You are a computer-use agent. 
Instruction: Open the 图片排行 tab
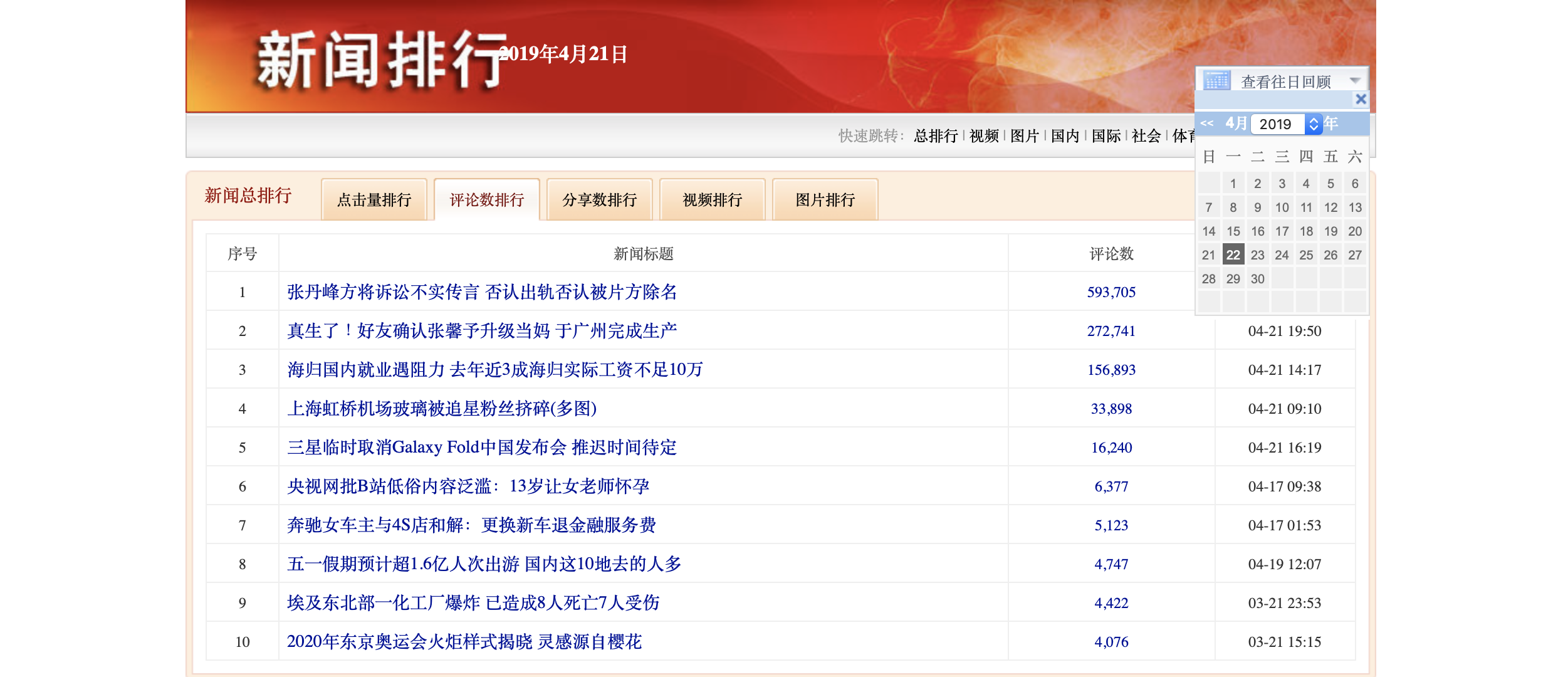(825, 200)
